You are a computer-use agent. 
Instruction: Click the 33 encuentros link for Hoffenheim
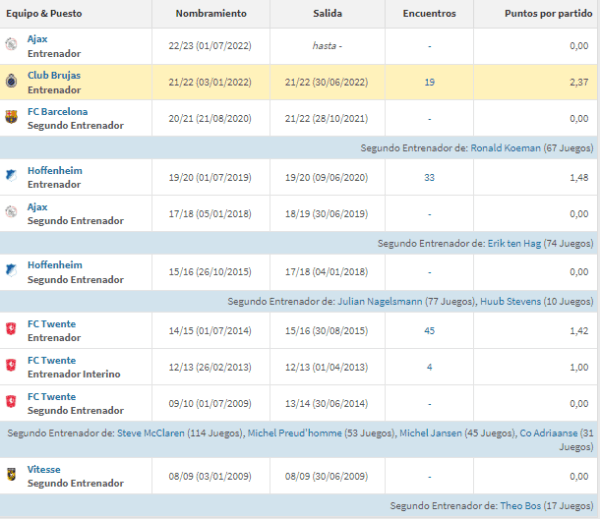pyautogui.click(x=429, y=178)
